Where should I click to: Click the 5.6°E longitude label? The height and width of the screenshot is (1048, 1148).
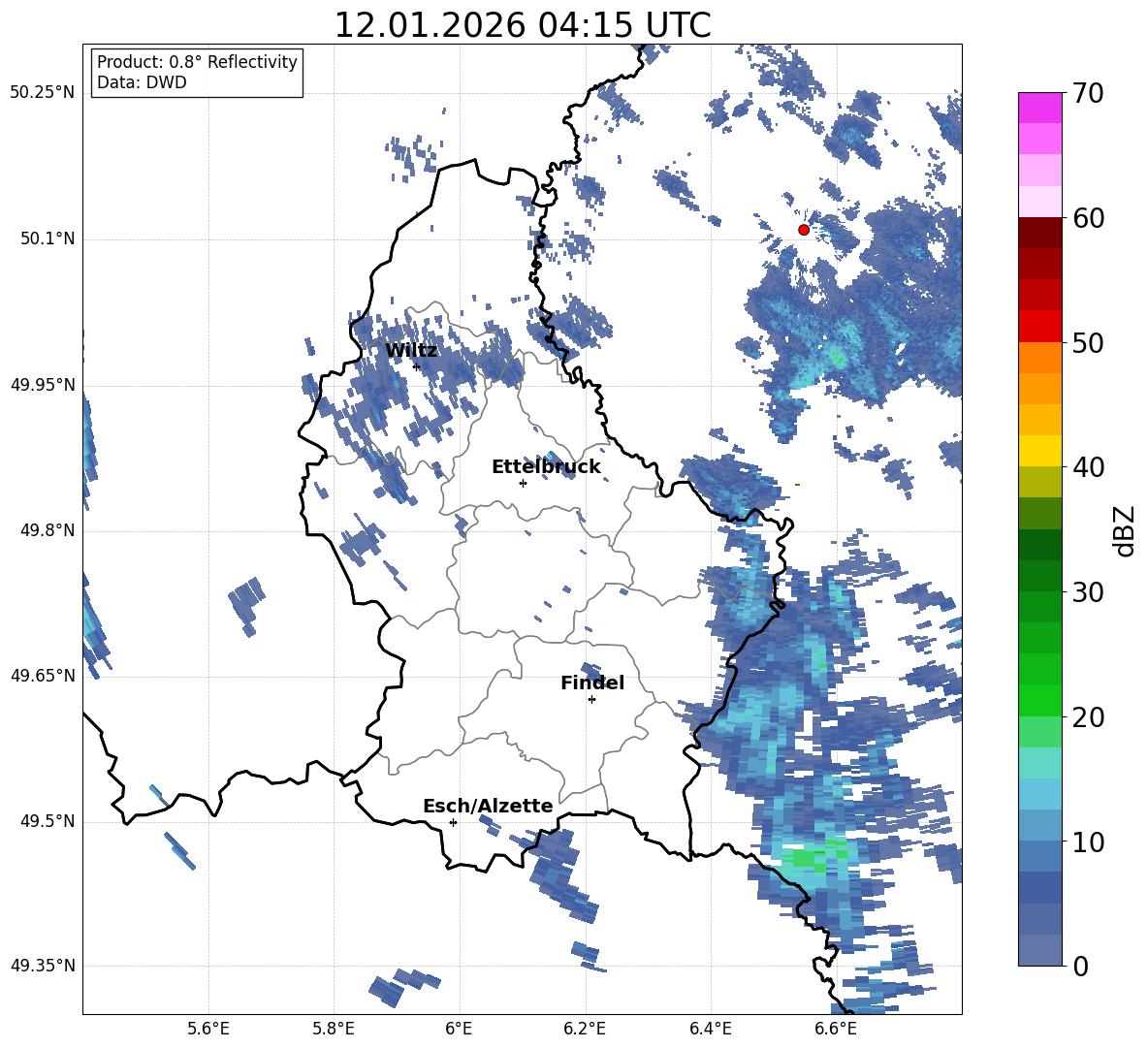pos(208,1029)
